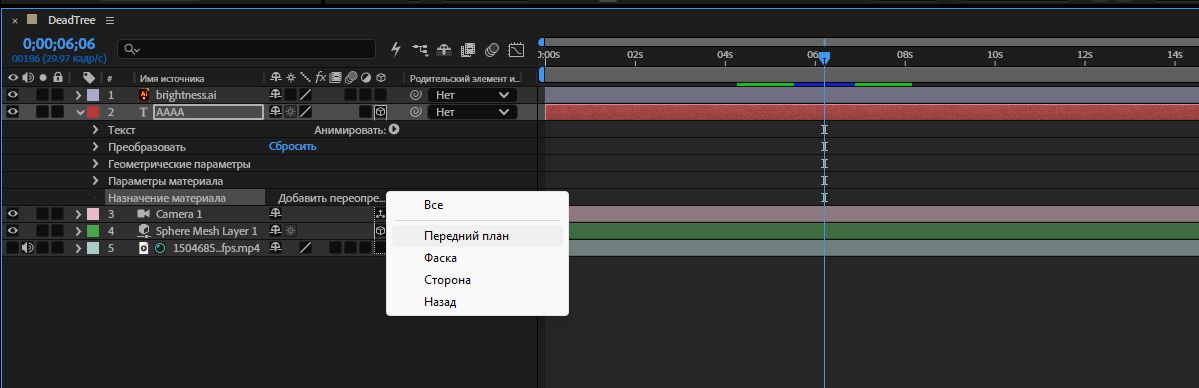Image resolution: width=1199 pixels, height=388 pixels.
Task: Click the lavender label swatch of brightness.ai
Action: (x=93, y=95)
